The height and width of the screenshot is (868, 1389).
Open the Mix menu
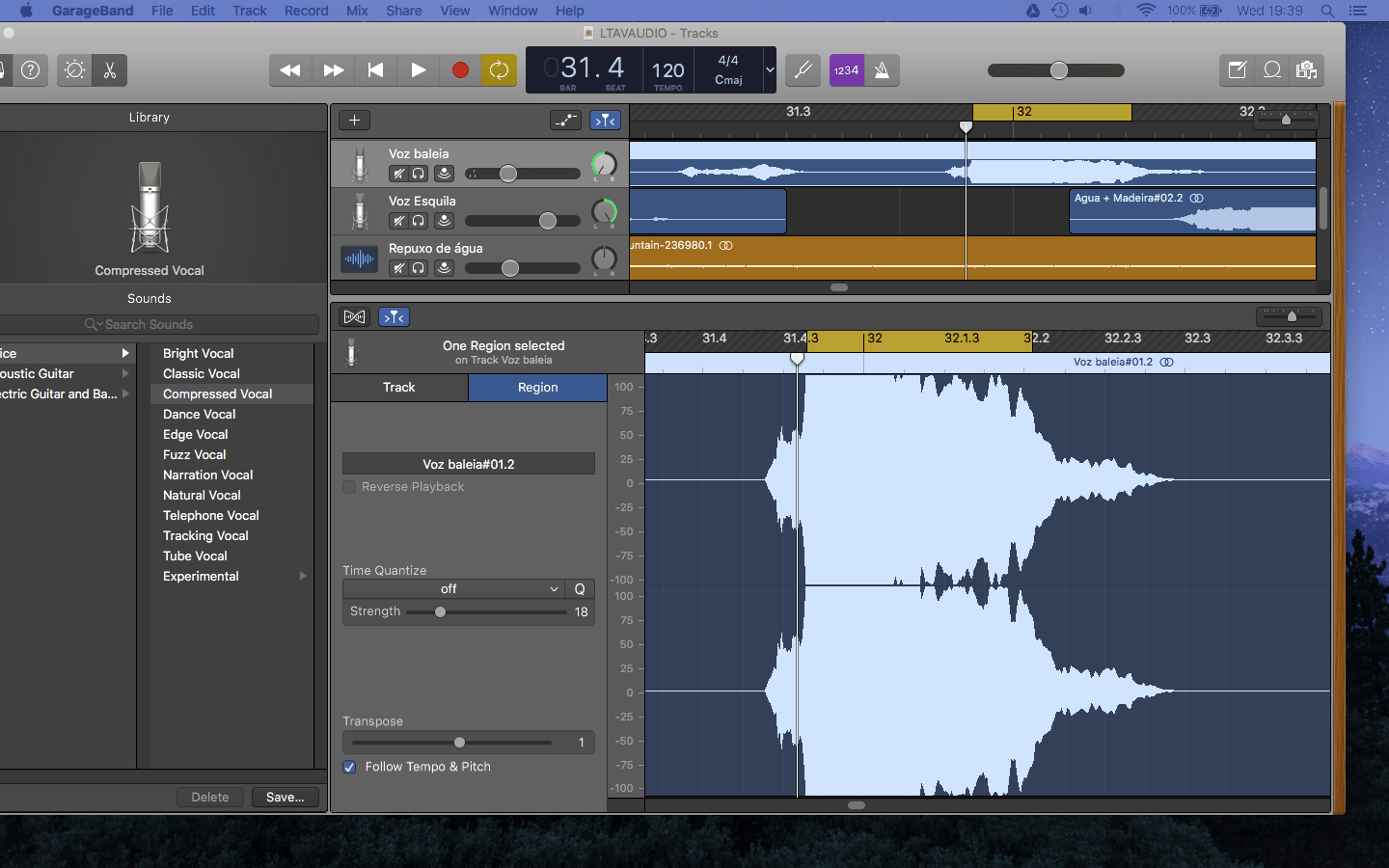[357, 11]
